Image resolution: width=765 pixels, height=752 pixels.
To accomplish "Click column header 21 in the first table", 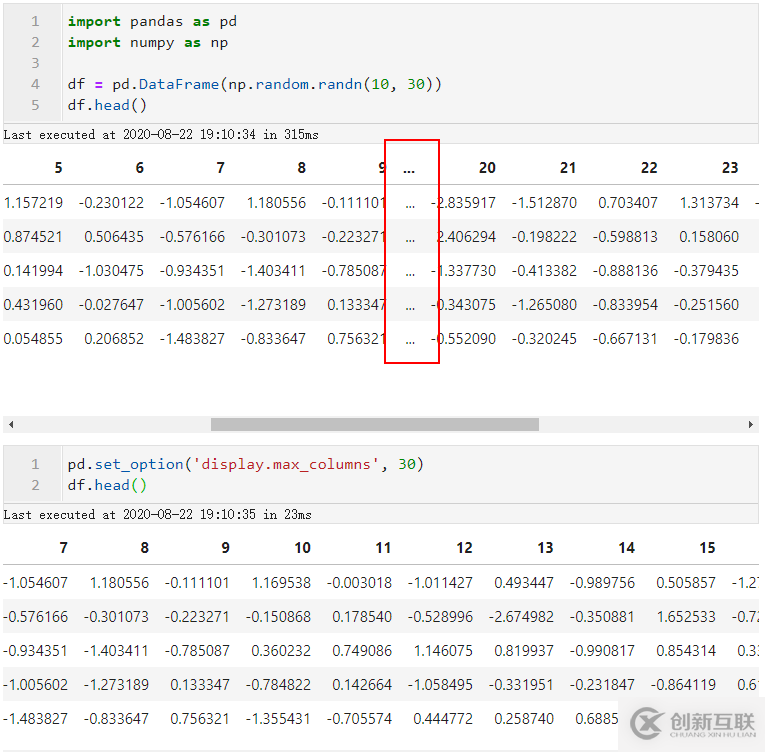I will pyautogui.click(x=568, y=168).
